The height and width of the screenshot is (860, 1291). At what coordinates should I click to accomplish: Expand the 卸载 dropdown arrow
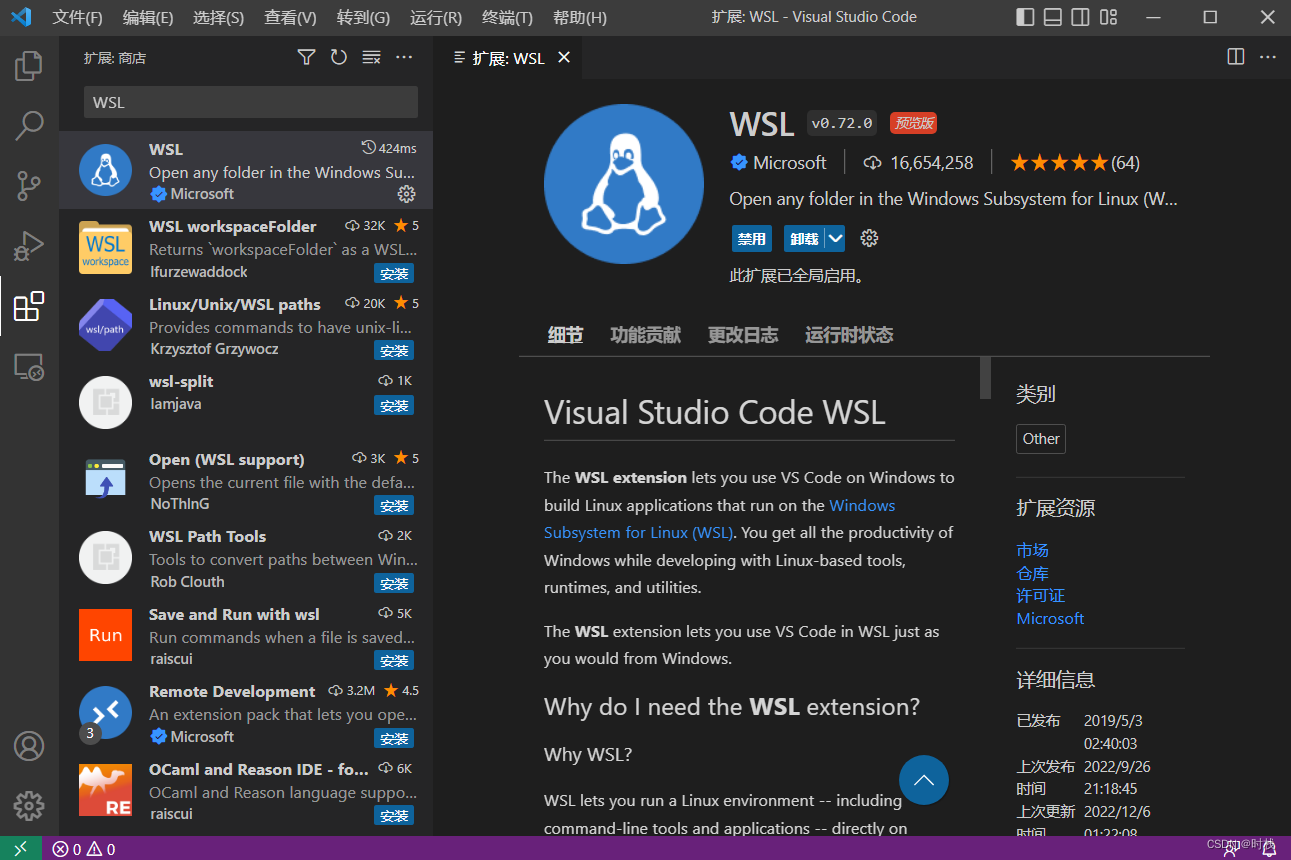coord(836,238)
